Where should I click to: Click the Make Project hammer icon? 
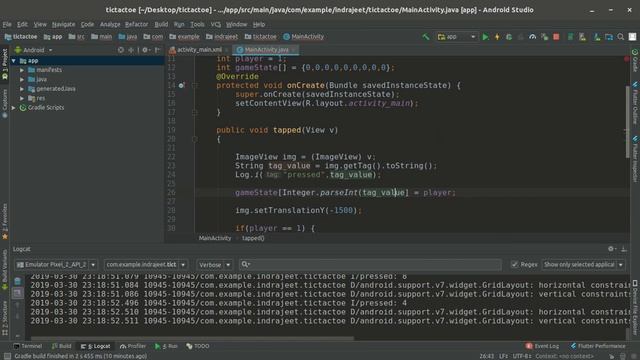pyautogui.click(x=426, y=37)
